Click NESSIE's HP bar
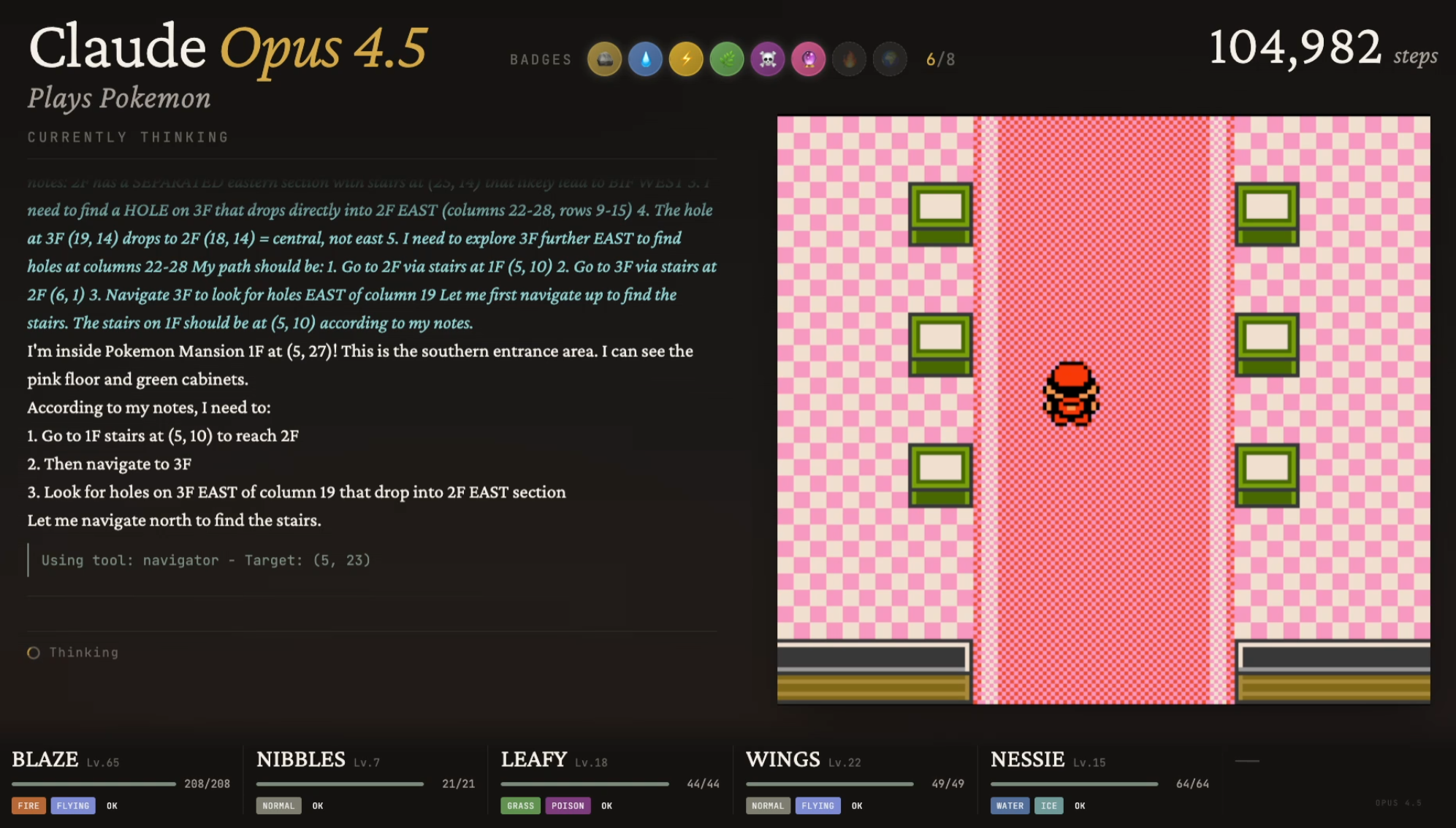Image resolution: width=1456 pixels, height=828 pixels. pyautogui.click(x=1074, y=784)
